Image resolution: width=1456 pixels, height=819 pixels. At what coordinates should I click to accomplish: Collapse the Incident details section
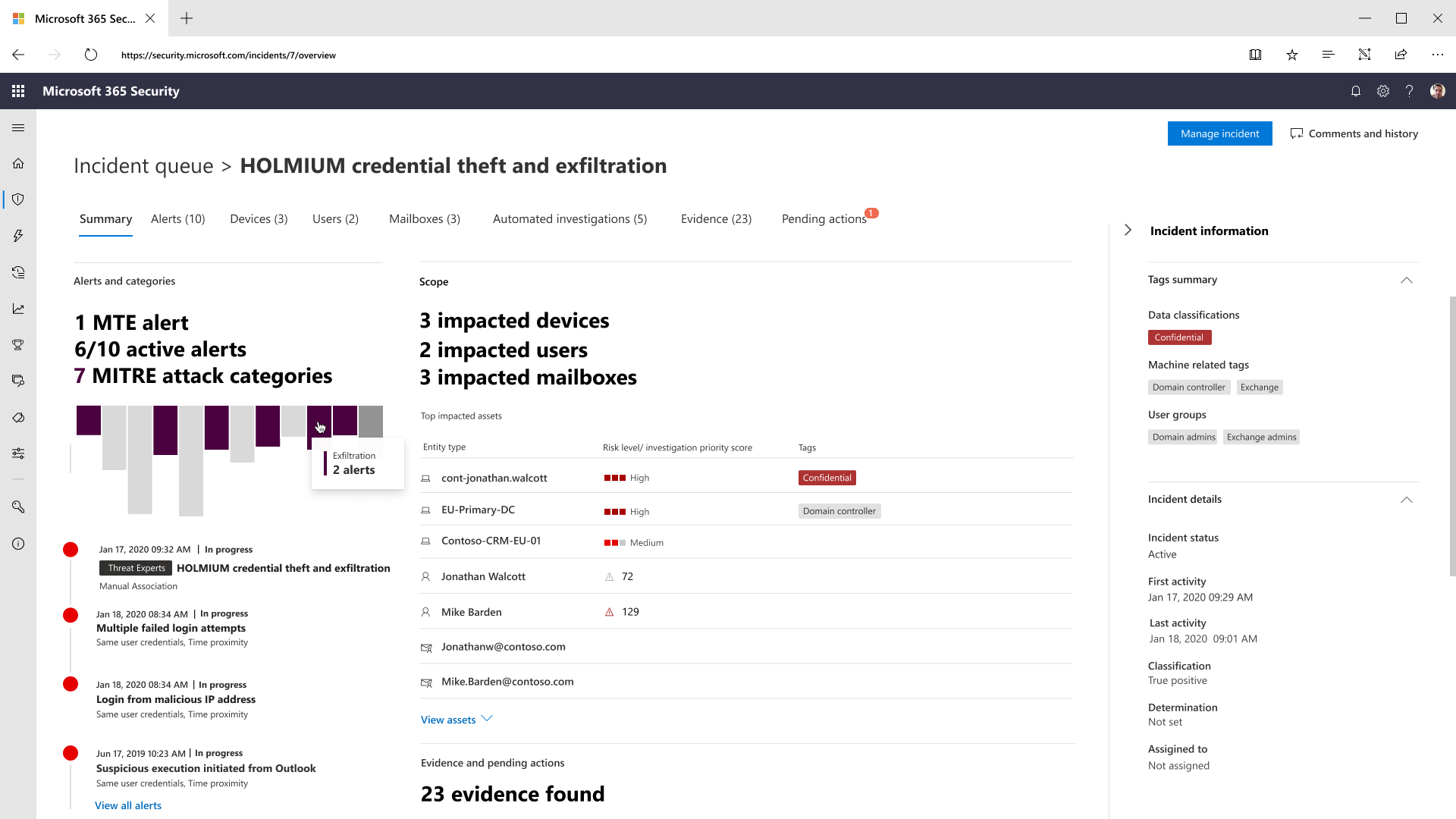point(1407,500)
